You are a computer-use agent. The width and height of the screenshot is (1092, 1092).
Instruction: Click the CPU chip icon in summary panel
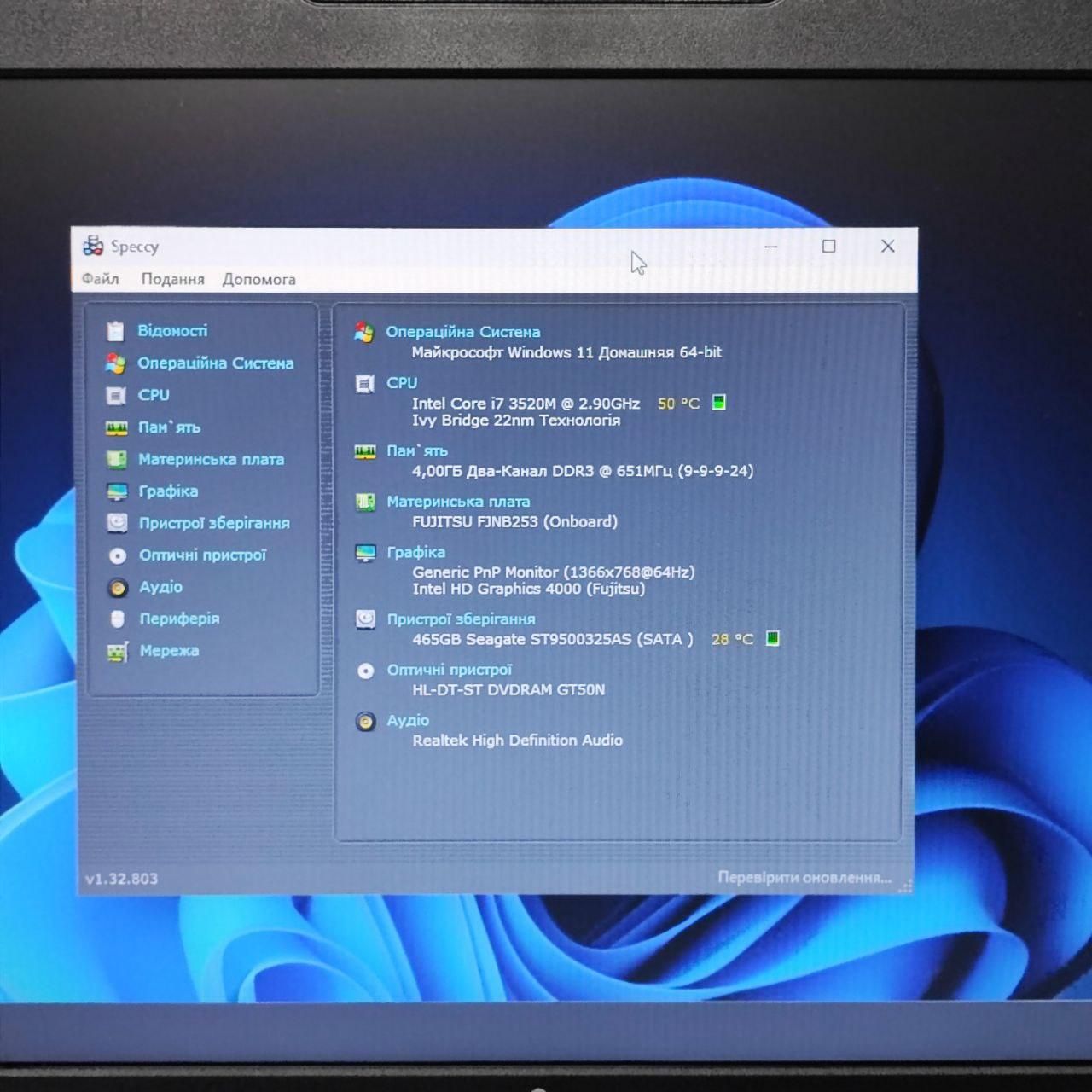click(x=365, y=384)
